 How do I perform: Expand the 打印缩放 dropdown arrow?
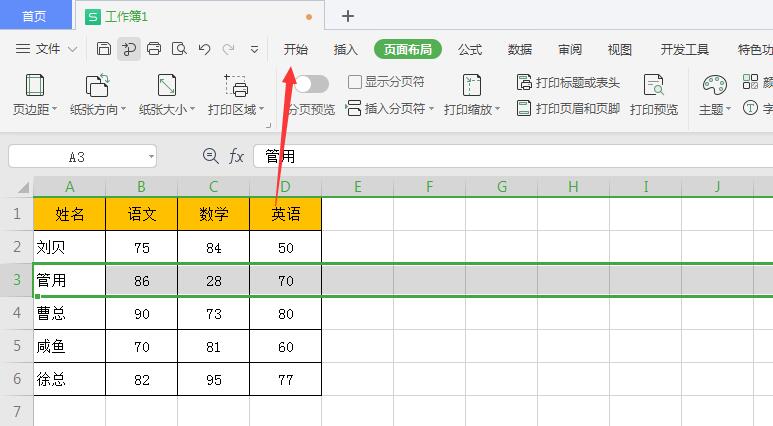pos(497,109)
